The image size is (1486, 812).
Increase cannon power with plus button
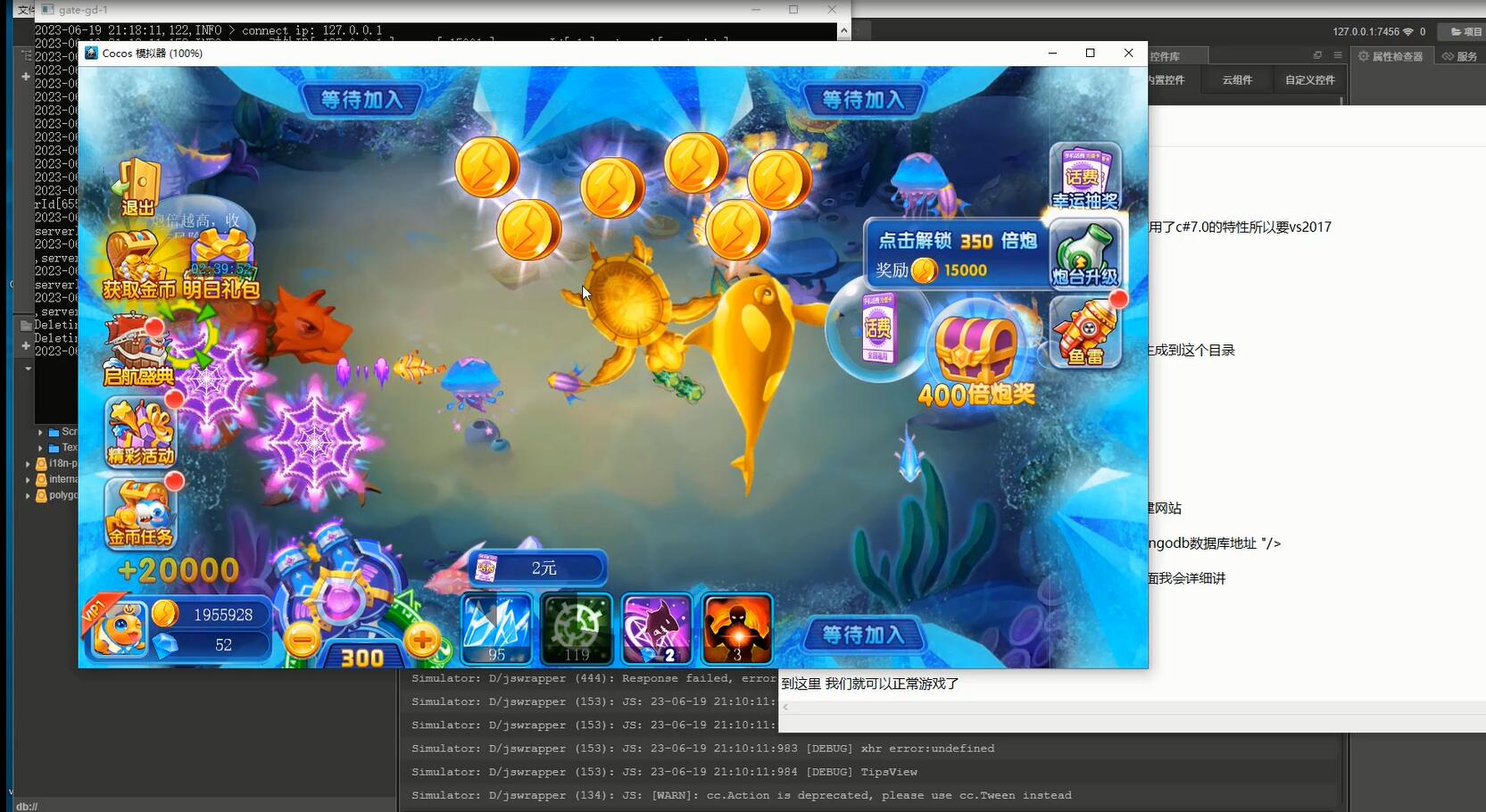422,640
